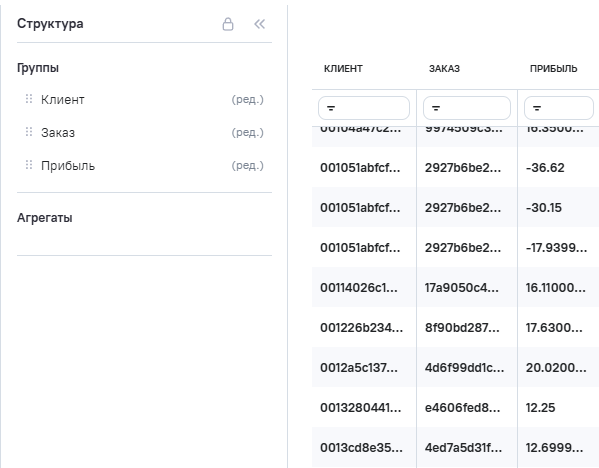
Task: Select the row with profit -36.62
Action: 455,167
